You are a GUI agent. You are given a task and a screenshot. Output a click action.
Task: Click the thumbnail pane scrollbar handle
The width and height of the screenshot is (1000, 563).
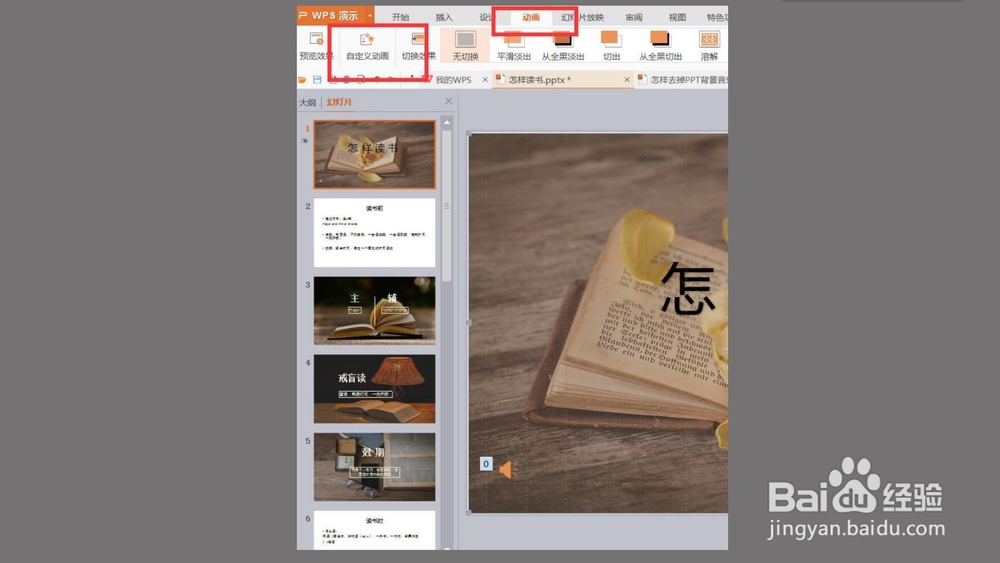coord(447,206)
